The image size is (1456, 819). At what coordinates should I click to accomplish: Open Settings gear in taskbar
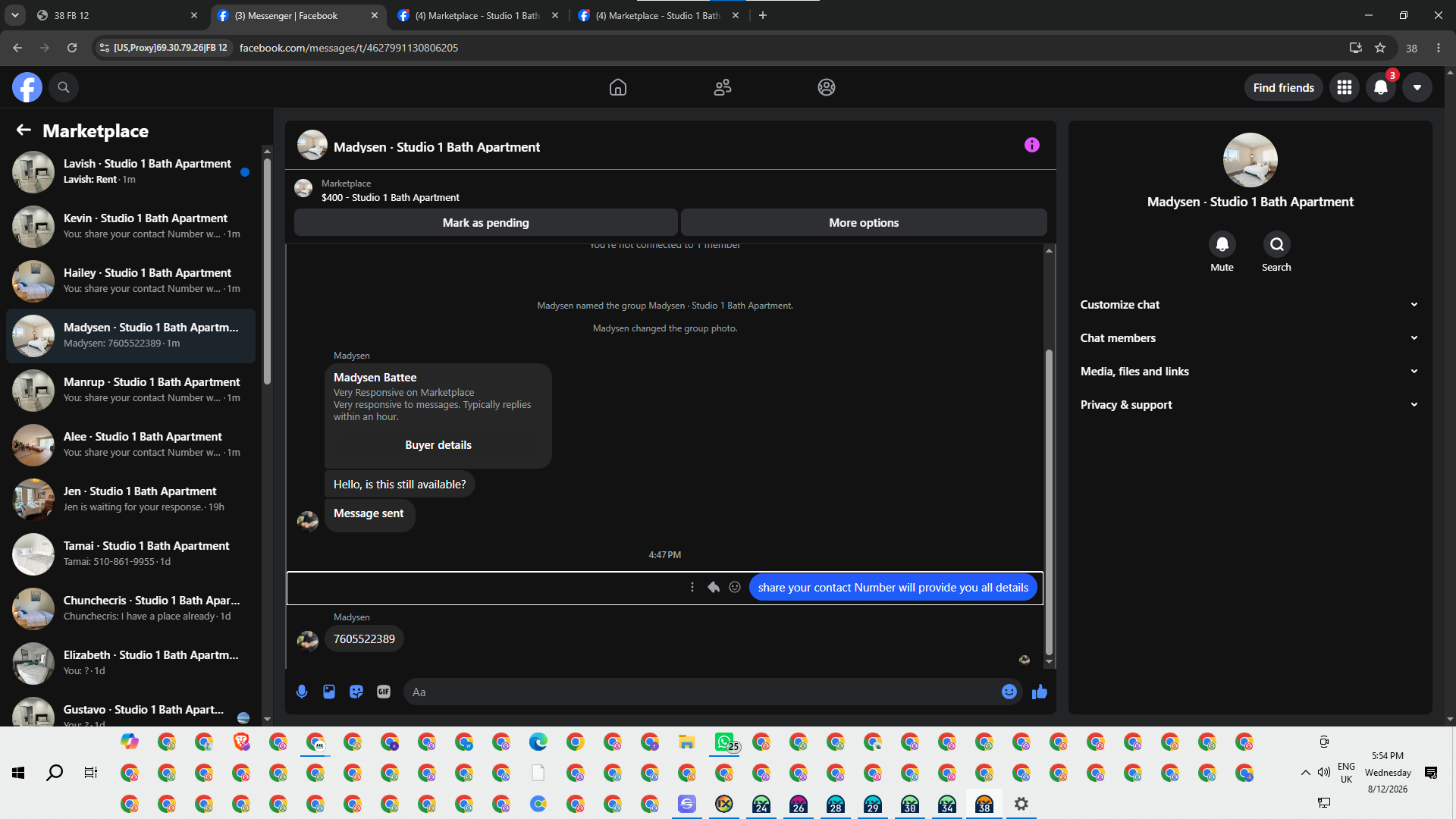pyautogui.click(x=1021, y=804)
